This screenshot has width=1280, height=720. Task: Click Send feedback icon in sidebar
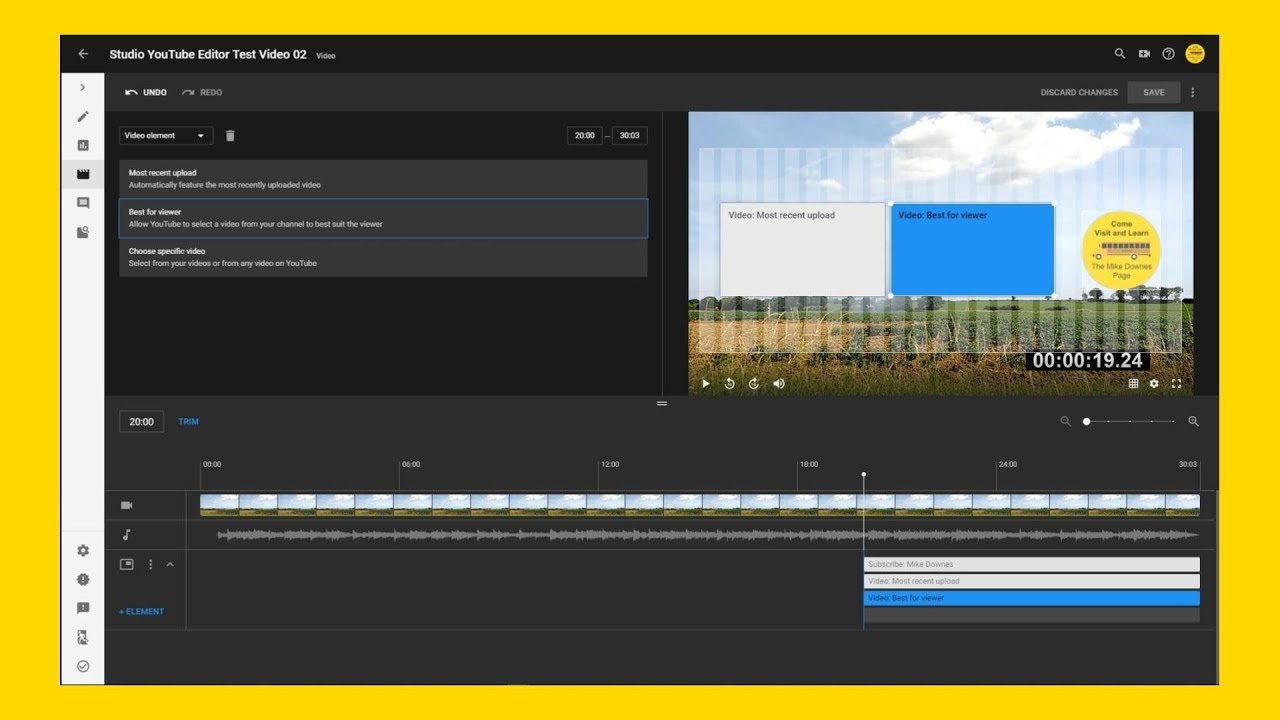click(x=83, y=608)
